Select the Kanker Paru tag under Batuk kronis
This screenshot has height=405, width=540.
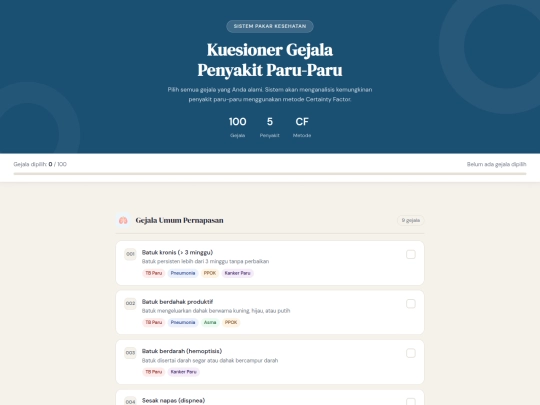coord(237,273)
